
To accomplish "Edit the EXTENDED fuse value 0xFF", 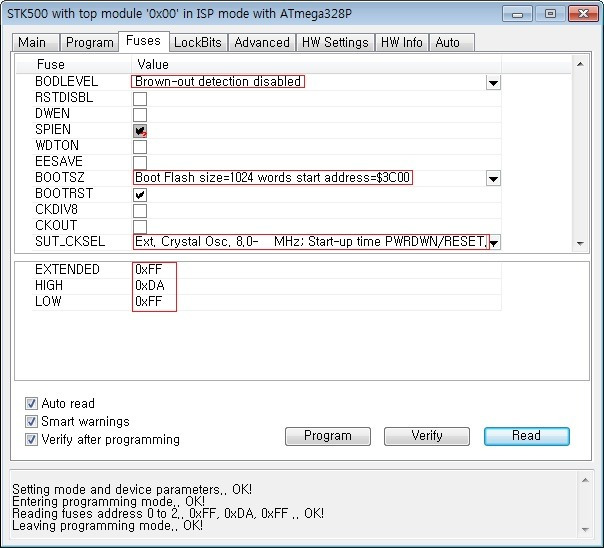I will coord(149,270).
